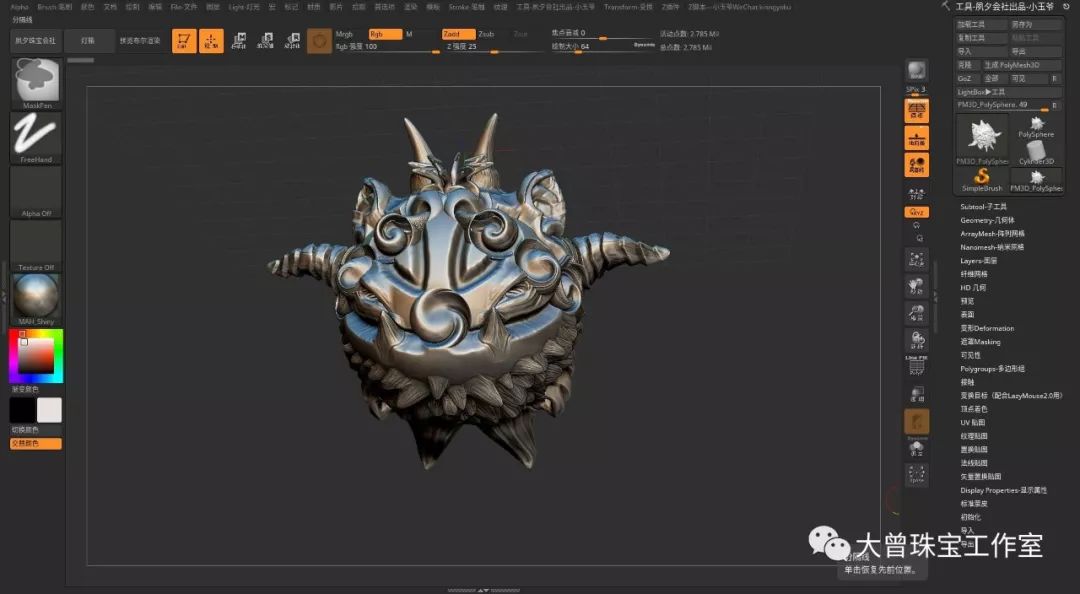The image size is (1080, 594).
Task: Open the File-文件 menu
Action: click(183, 7)
